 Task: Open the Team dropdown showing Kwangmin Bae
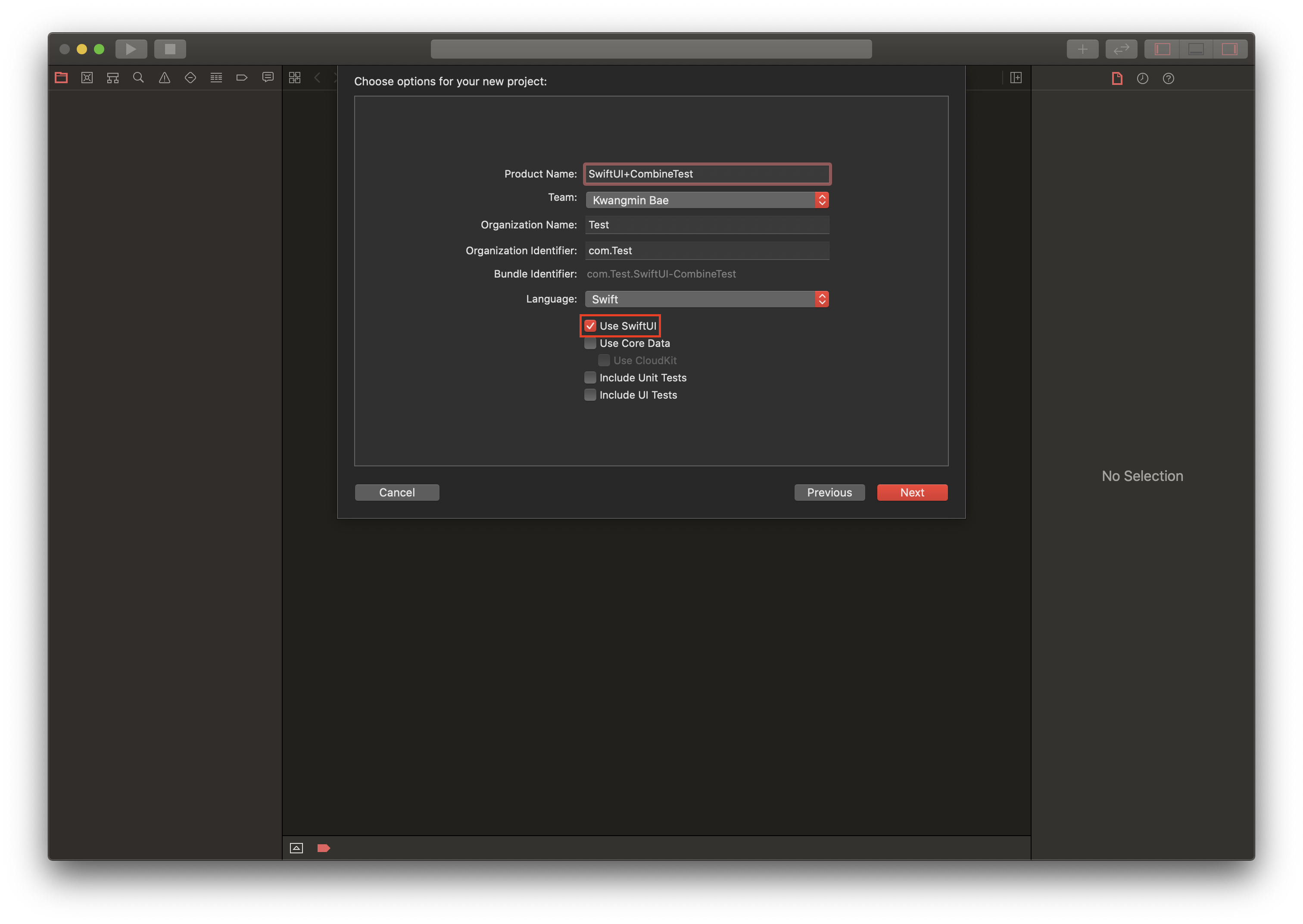click(x=706, y=200)
